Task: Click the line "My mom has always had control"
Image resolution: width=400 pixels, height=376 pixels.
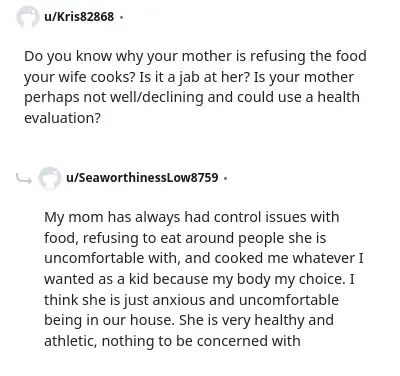Action: pyautogui.click(x=192, y=217)
